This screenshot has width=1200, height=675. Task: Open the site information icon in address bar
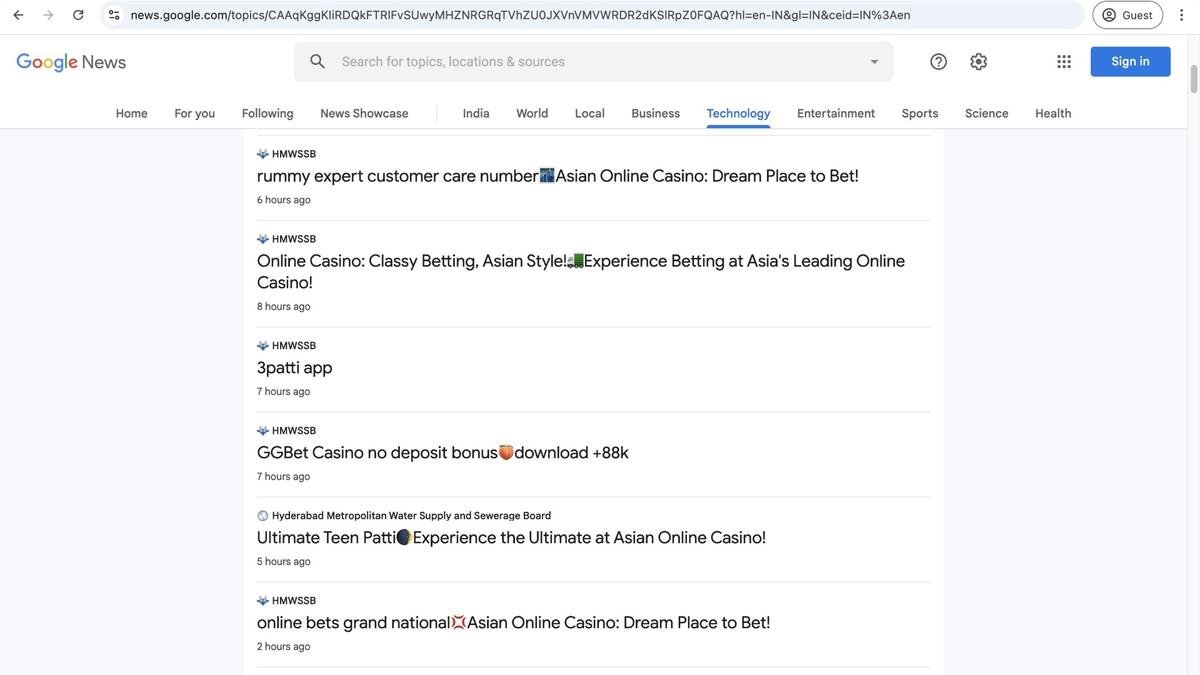pos(114,15)
